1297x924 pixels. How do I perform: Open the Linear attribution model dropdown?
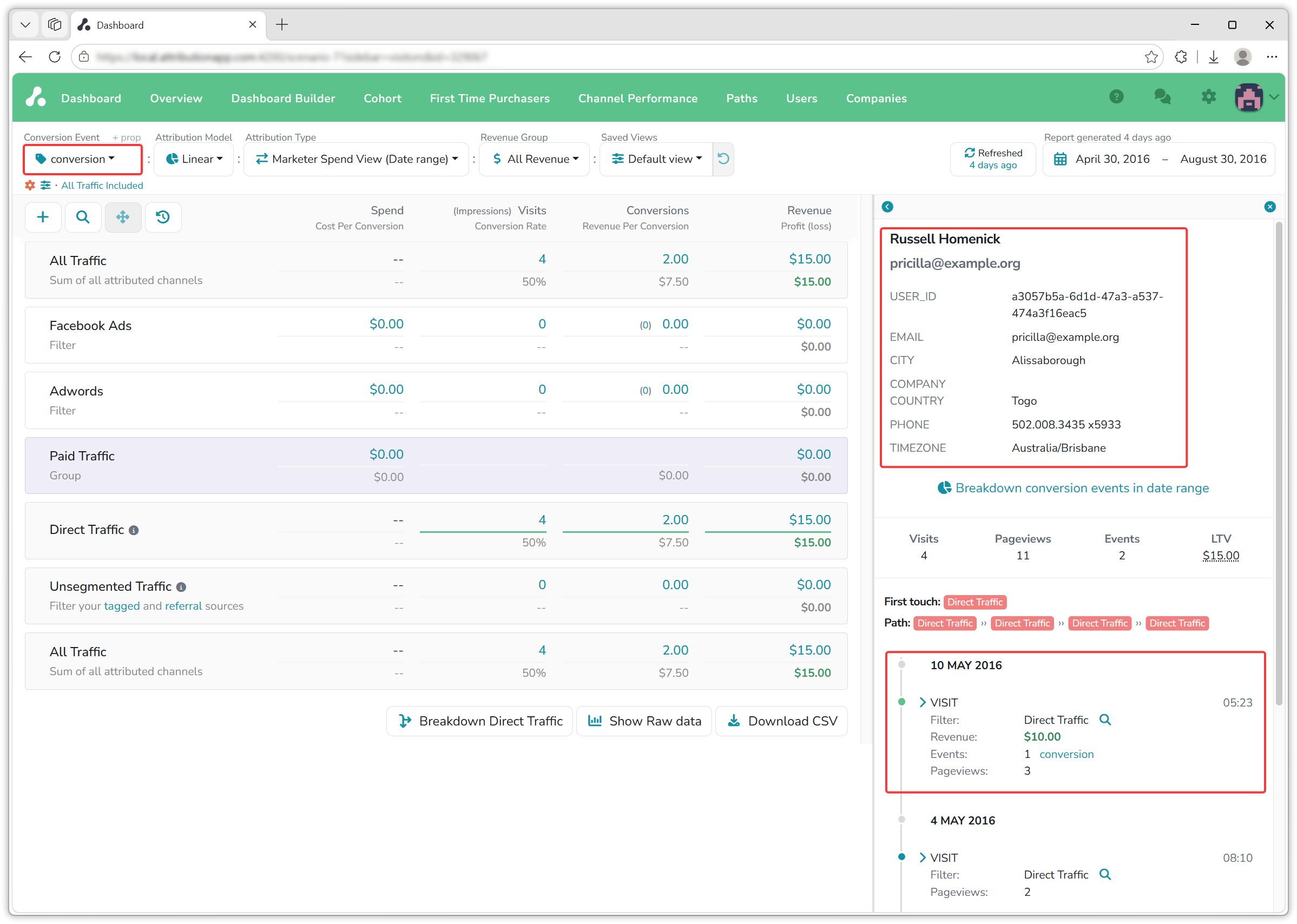click(x=194, y=159)
